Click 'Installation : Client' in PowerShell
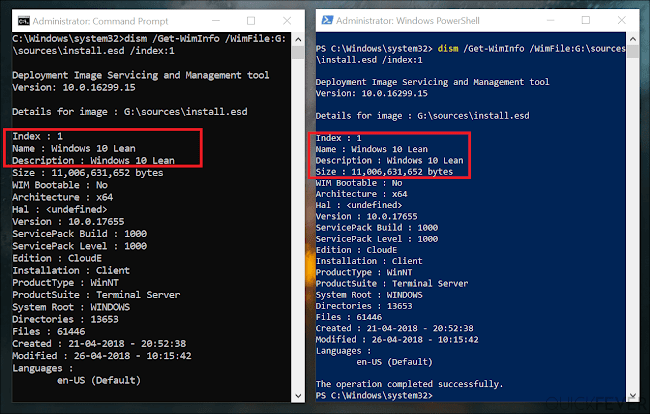The image size is (650, 414). (369, 261)
